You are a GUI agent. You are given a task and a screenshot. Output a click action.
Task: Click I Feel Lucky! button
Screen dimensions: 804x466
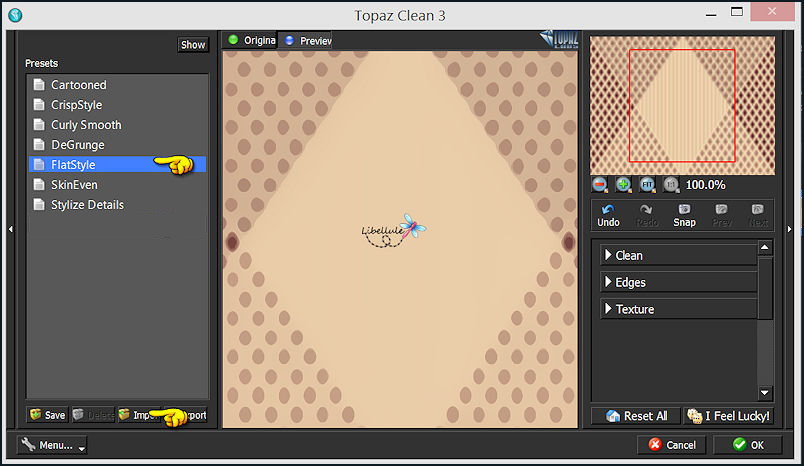pyautogui.click(x=728, y=416)
